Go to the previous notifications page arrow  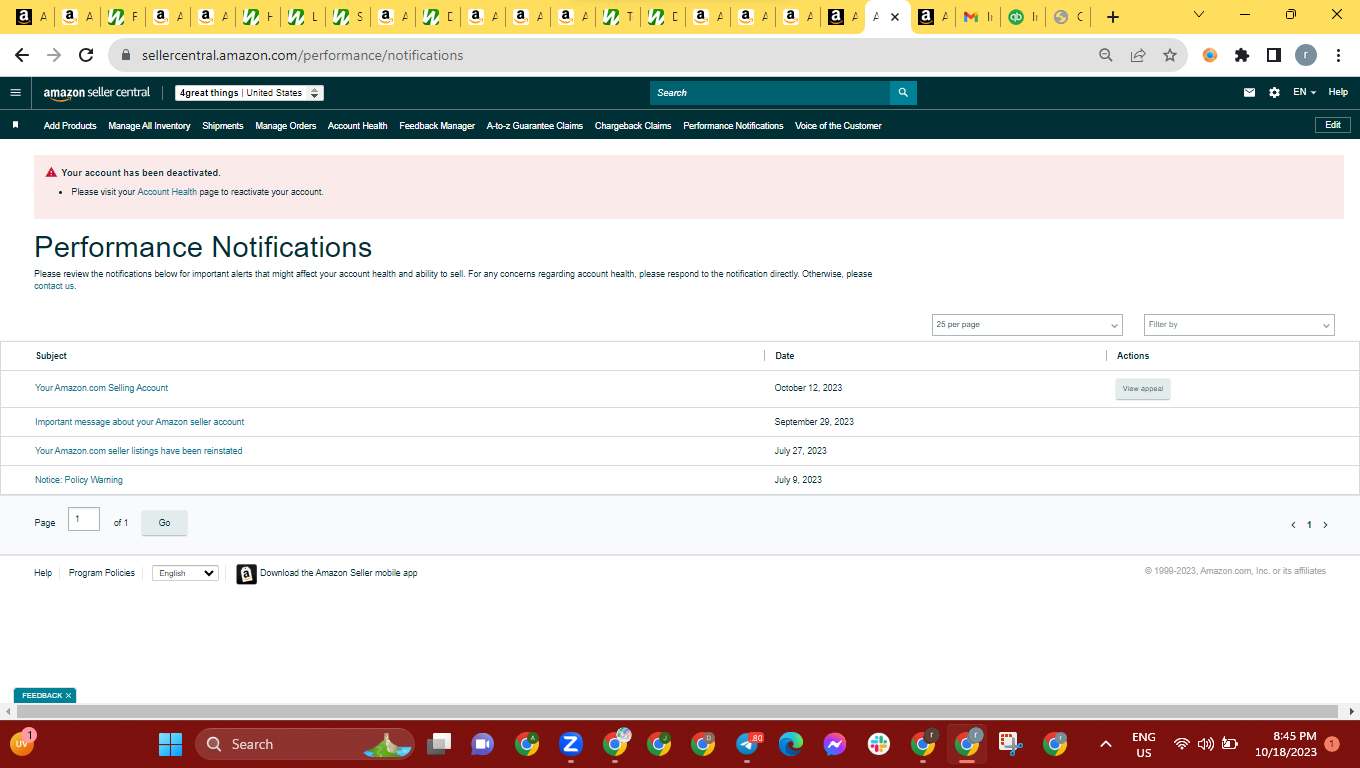(x=1293, y=525)
